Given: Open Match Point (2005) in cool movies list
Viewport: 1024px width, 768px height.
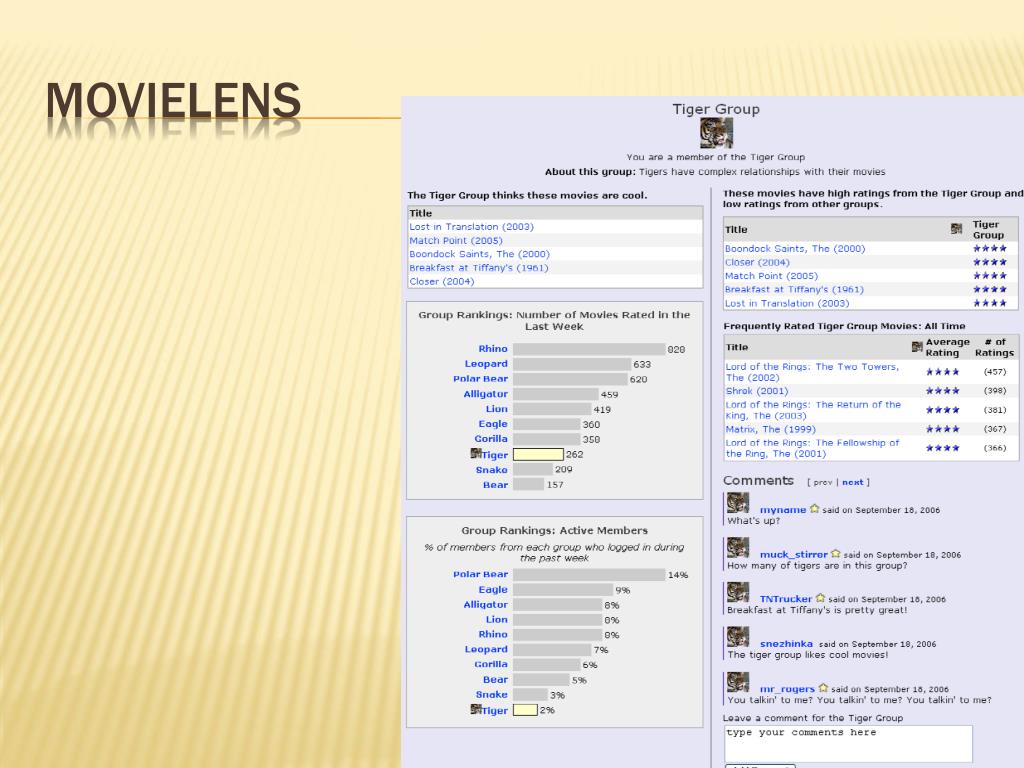Looking at the screenshot, I should coord(456,240).
